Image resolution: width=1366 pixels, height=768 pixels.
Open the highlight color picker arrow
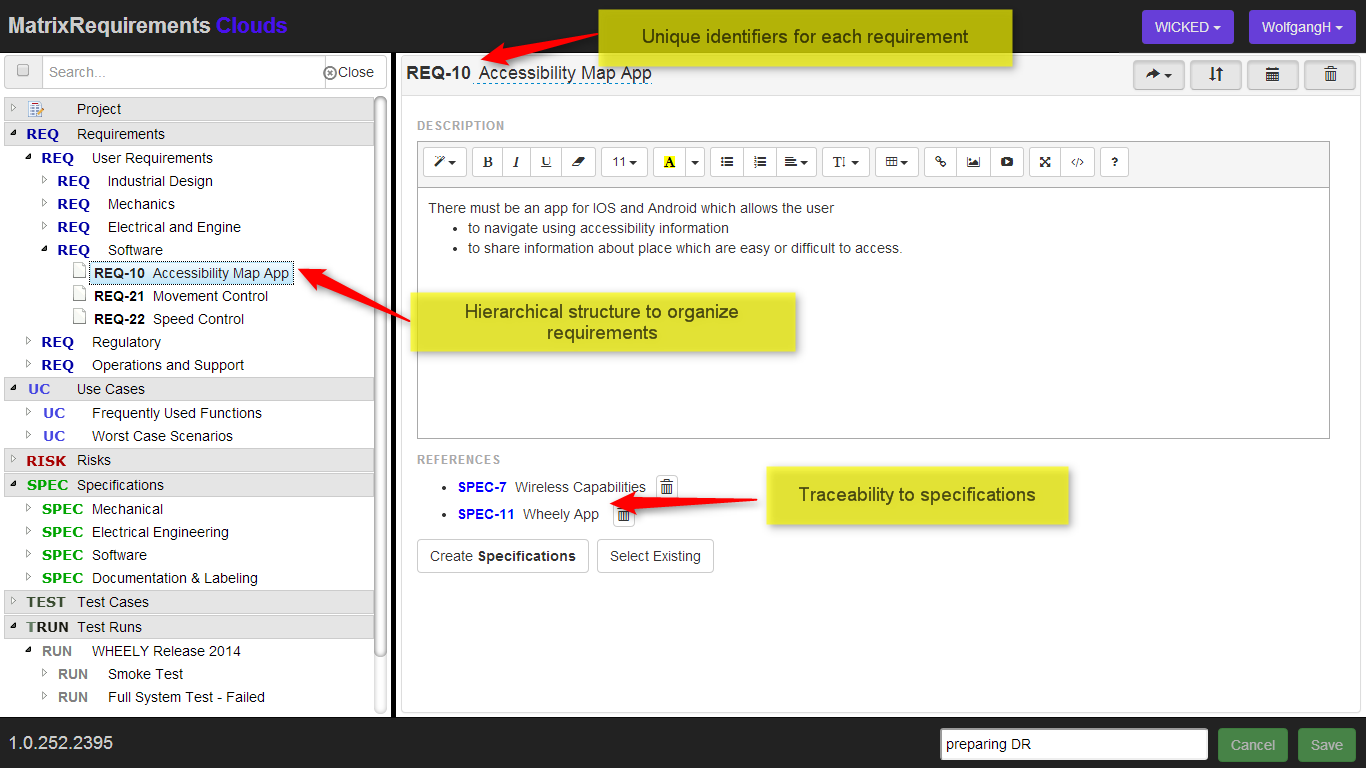click(694, 162)
